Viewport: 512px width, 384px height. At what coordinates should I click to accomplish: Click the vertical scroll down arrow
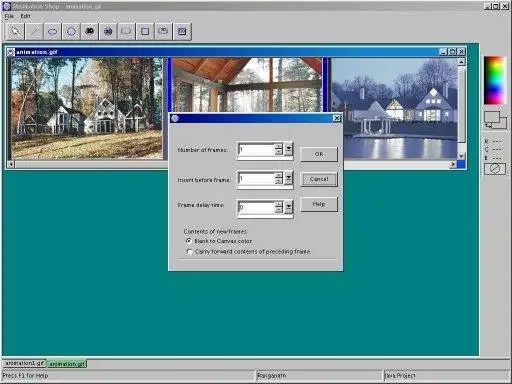pyautogui.click(x=462, y=156)
